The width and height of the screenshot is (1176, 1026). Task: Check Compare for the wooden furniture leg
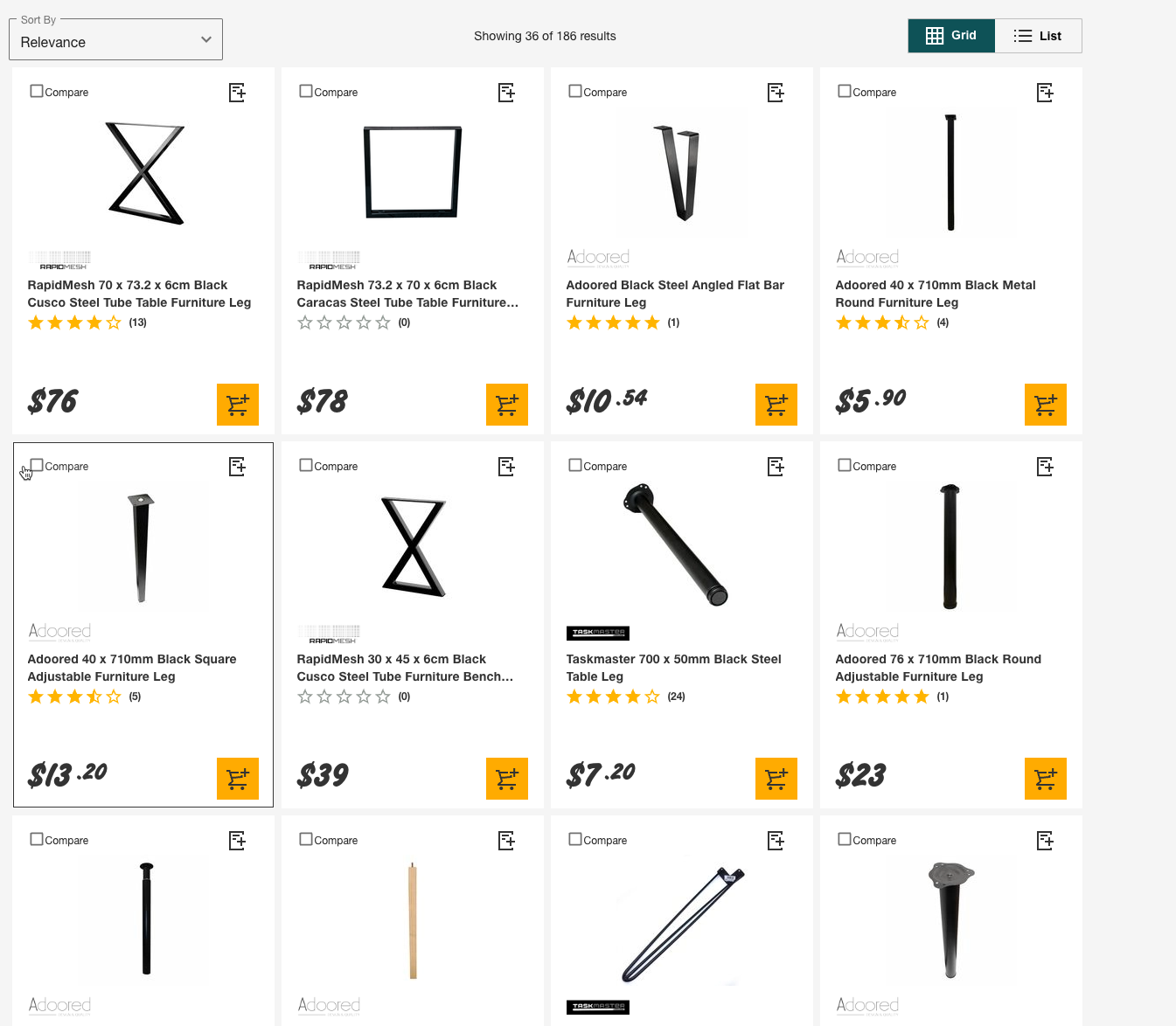click(306, 839)
